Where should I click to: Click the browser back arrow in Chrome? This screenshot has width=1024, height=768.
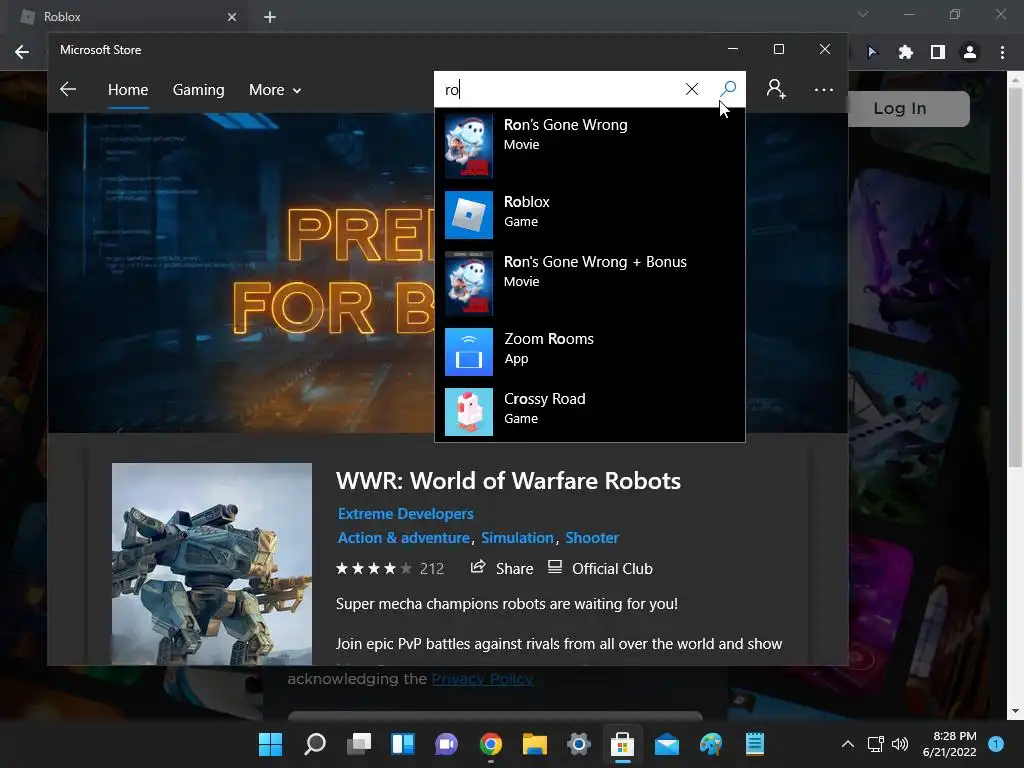click(22, 52)
